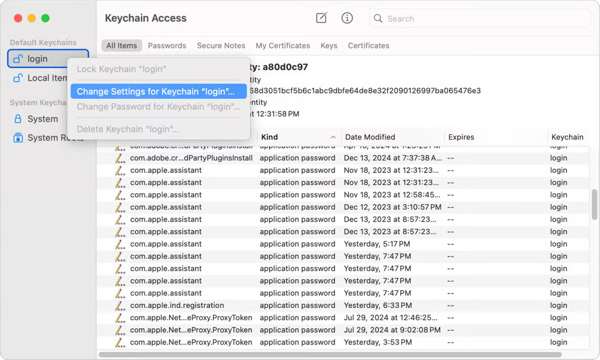Image resolution: width=600 pixels, height=360 pixels.
Task: Click key icon of Dec 12, 2023 assistant row
Action: point(120,207)
